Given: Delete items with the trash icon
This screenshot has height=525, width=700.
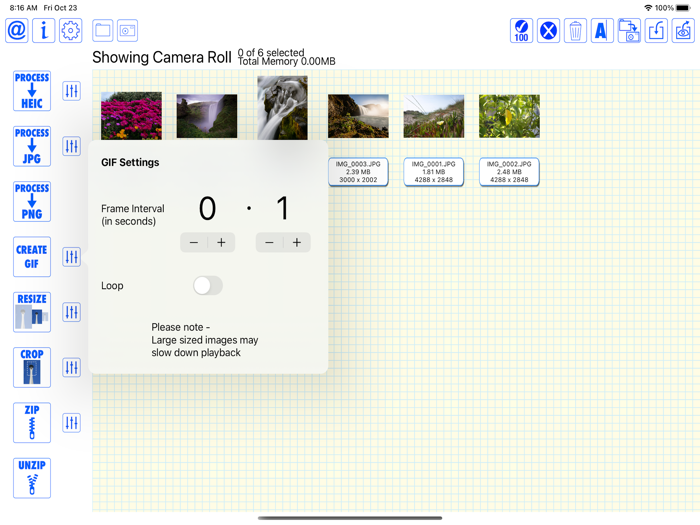Looking at the screenshot, I should tap(575, 31).
